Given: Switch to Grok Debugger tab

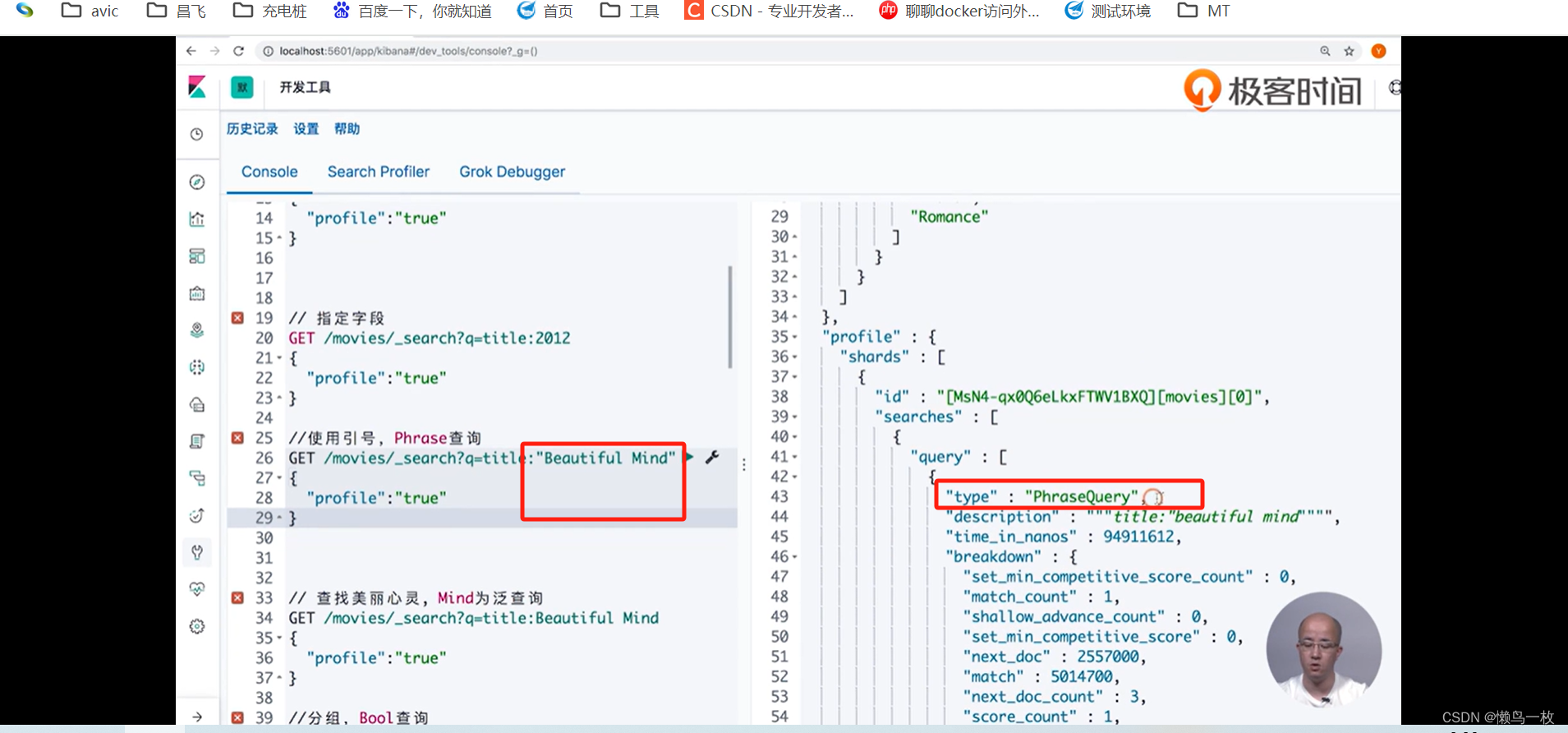Looking at the screenshot, I should tap(512, 172).
